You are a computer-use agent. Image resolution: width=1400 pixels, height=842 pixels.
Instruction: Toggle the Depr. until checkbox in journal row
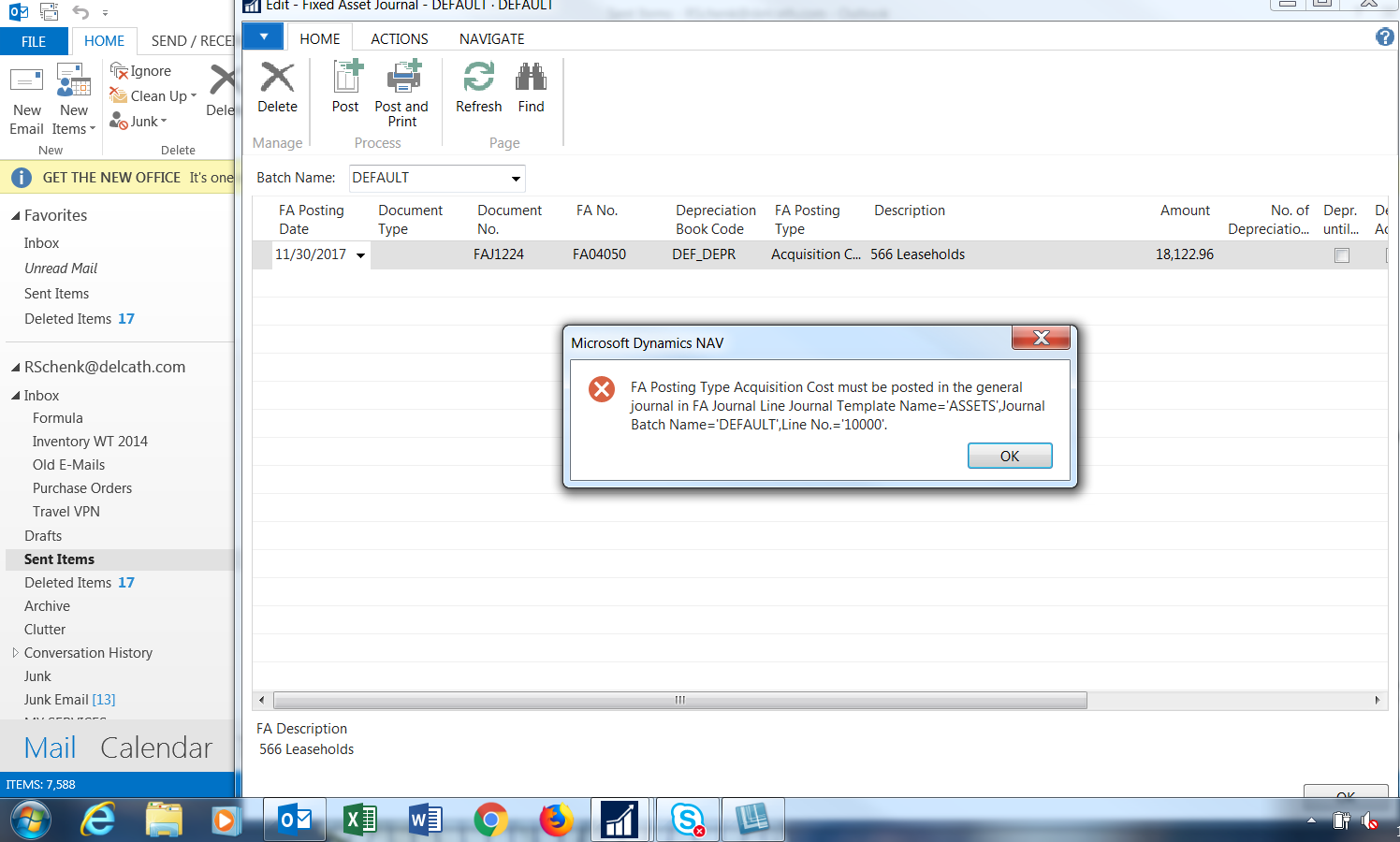[x=1342, y=255]
